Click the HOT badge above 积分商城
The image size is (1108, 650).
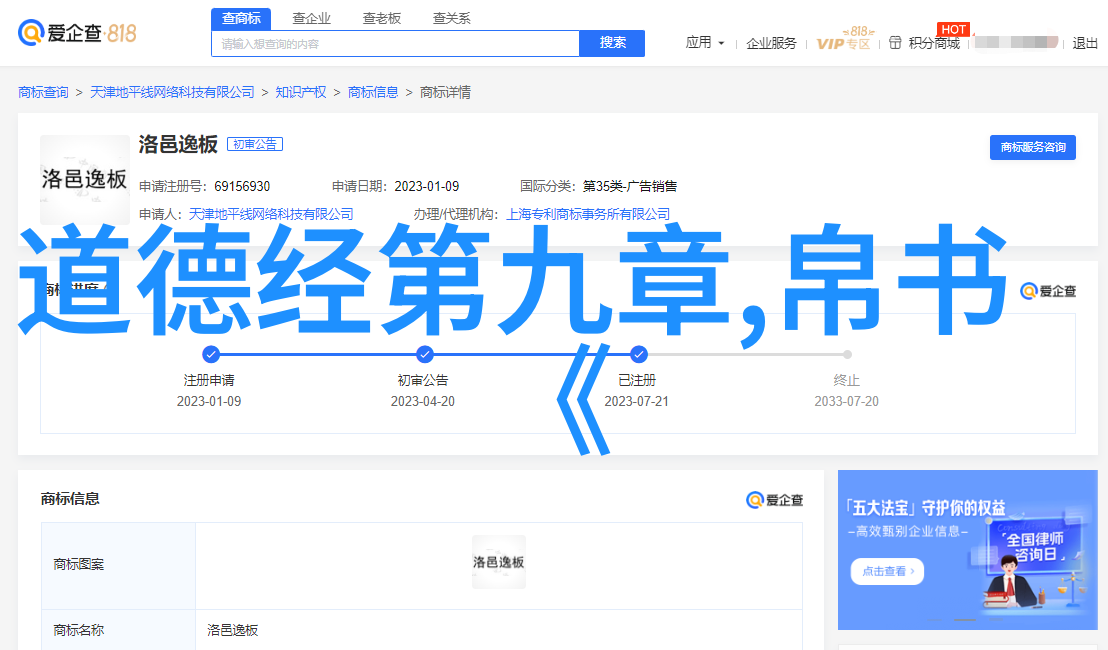[953, 29]
